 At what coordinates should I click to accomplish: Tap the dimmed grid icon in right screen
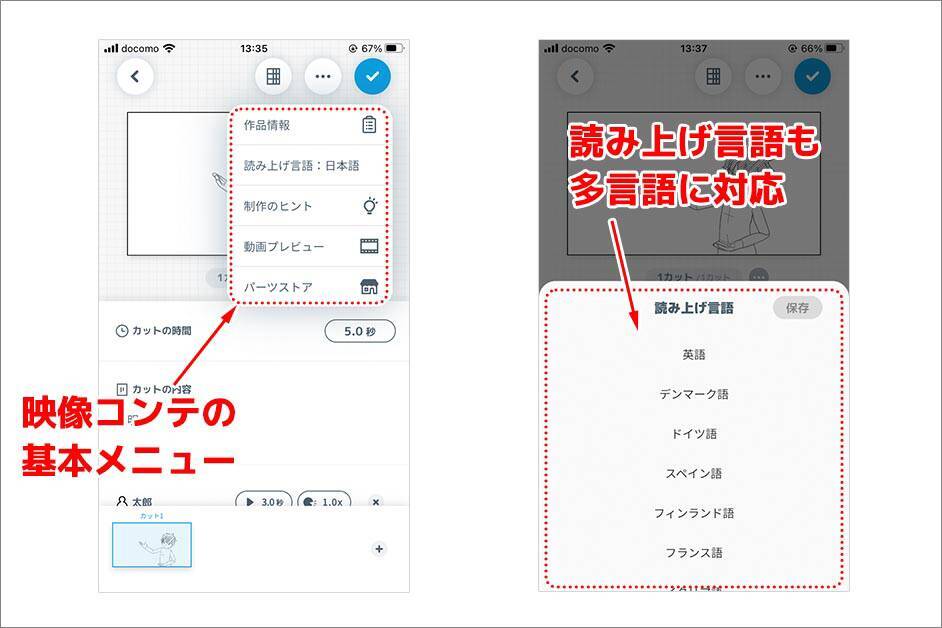coord(713,76)
